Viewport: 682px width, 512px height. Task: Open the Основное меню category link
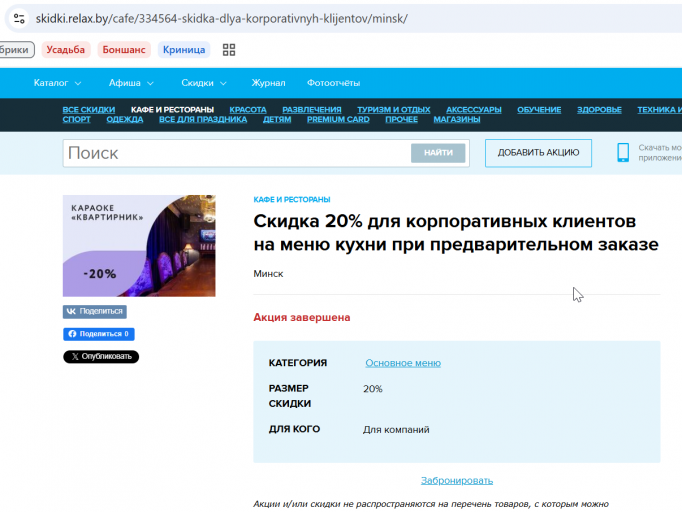[403, 363]
